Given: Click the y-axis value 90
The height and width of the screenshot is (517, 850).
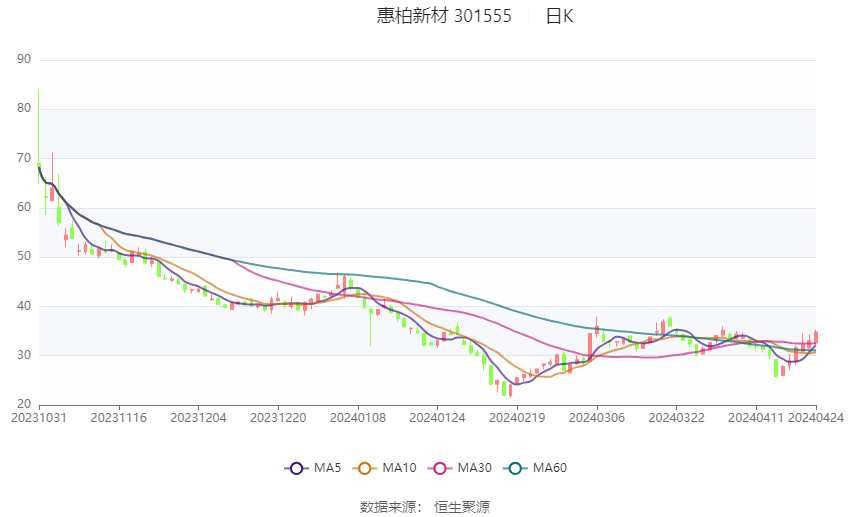Looking at the screenshot, I should click(24, 59).
